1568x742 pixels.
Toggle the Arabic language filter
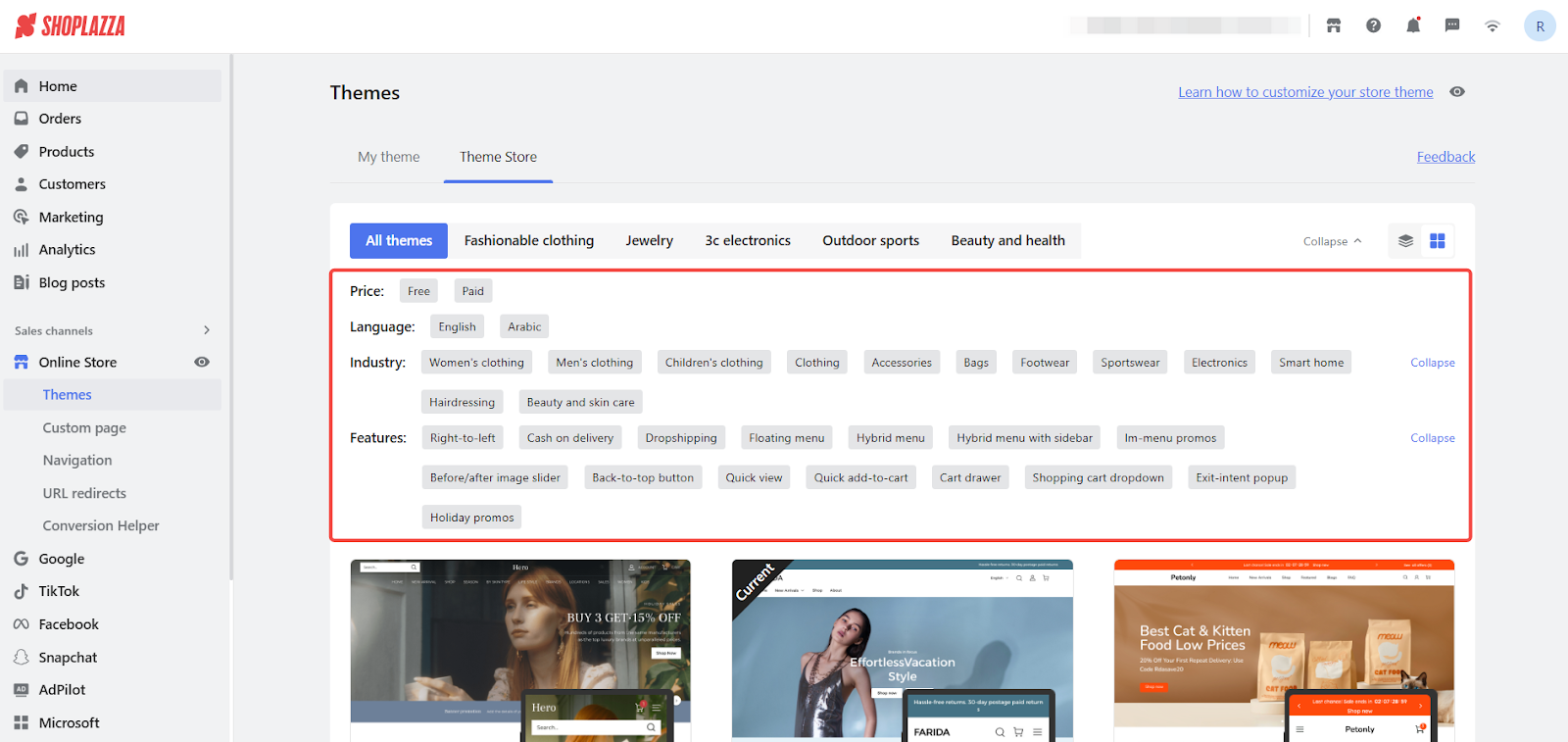(x=524, y=326)
